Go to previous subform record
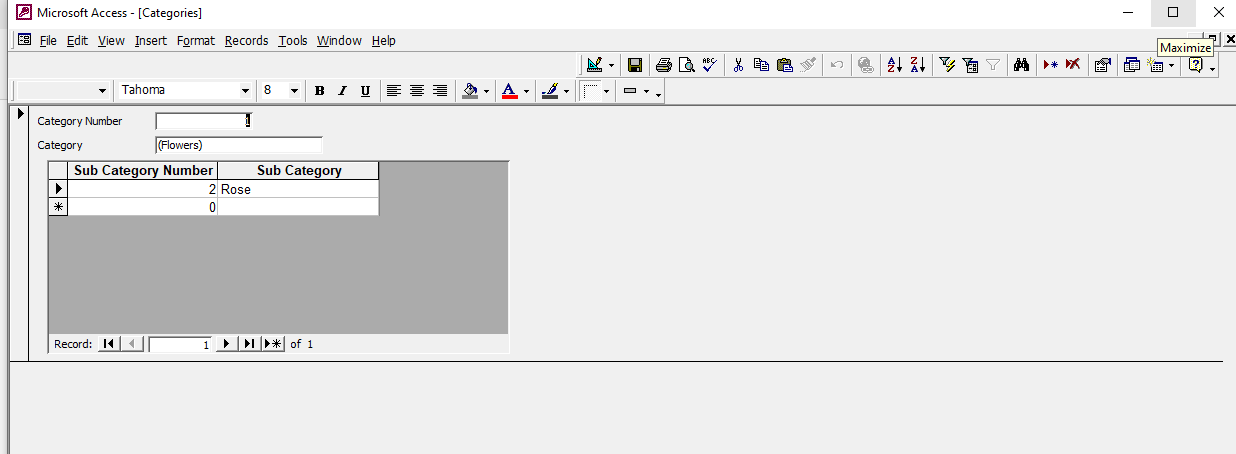Screen dimensions: 1236x454 [134, 344]
